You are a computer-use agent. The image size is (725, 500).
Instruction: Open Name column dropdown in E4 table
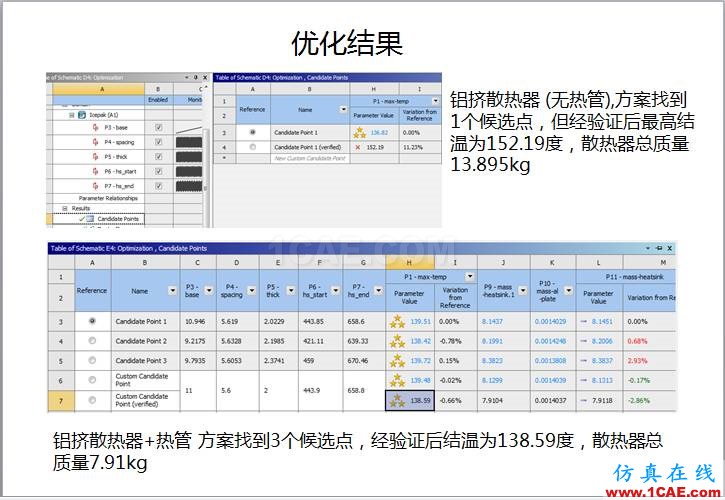172,290
